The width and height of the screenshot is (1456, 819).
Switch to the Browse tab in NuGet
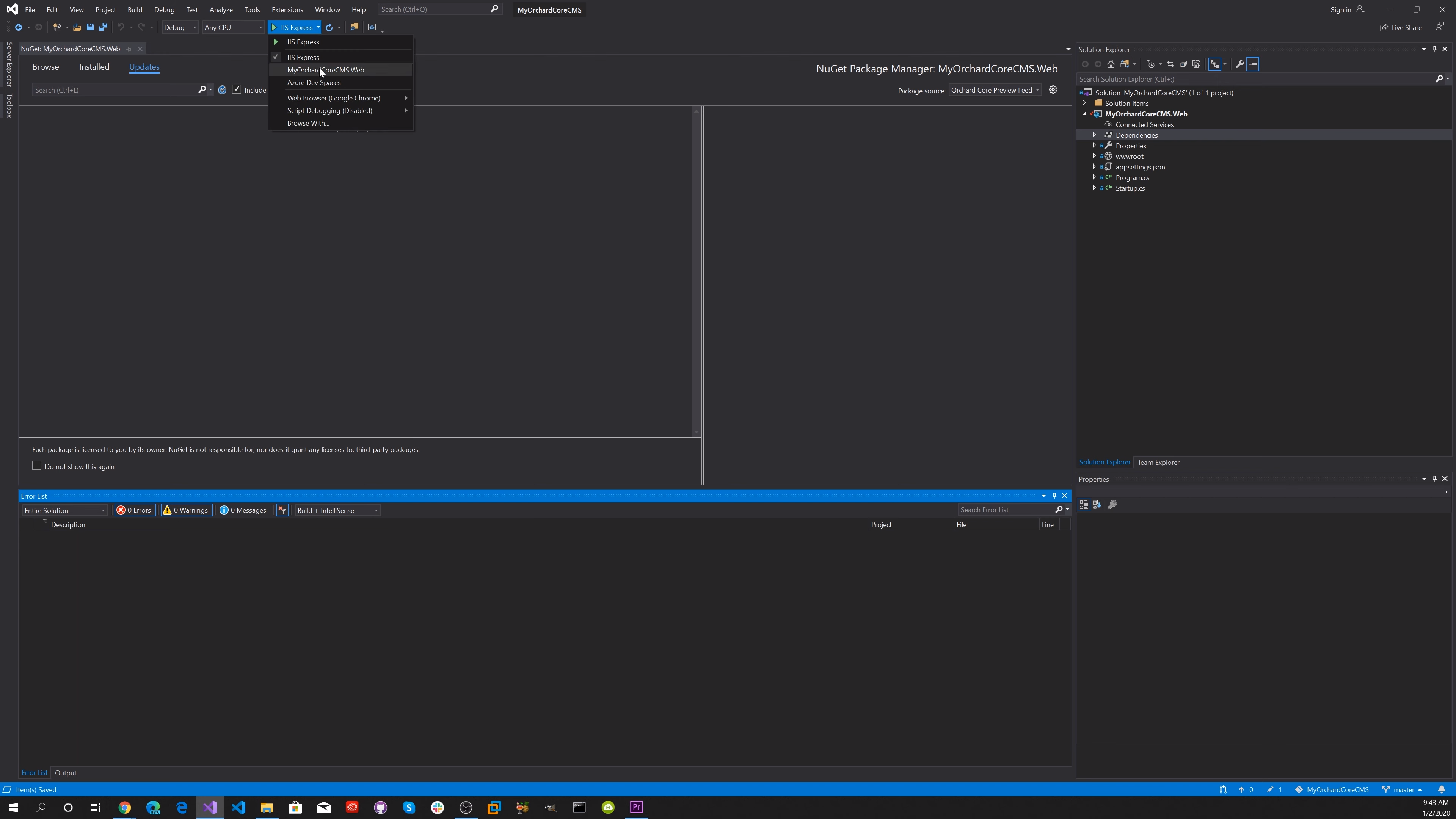(45, 67)
